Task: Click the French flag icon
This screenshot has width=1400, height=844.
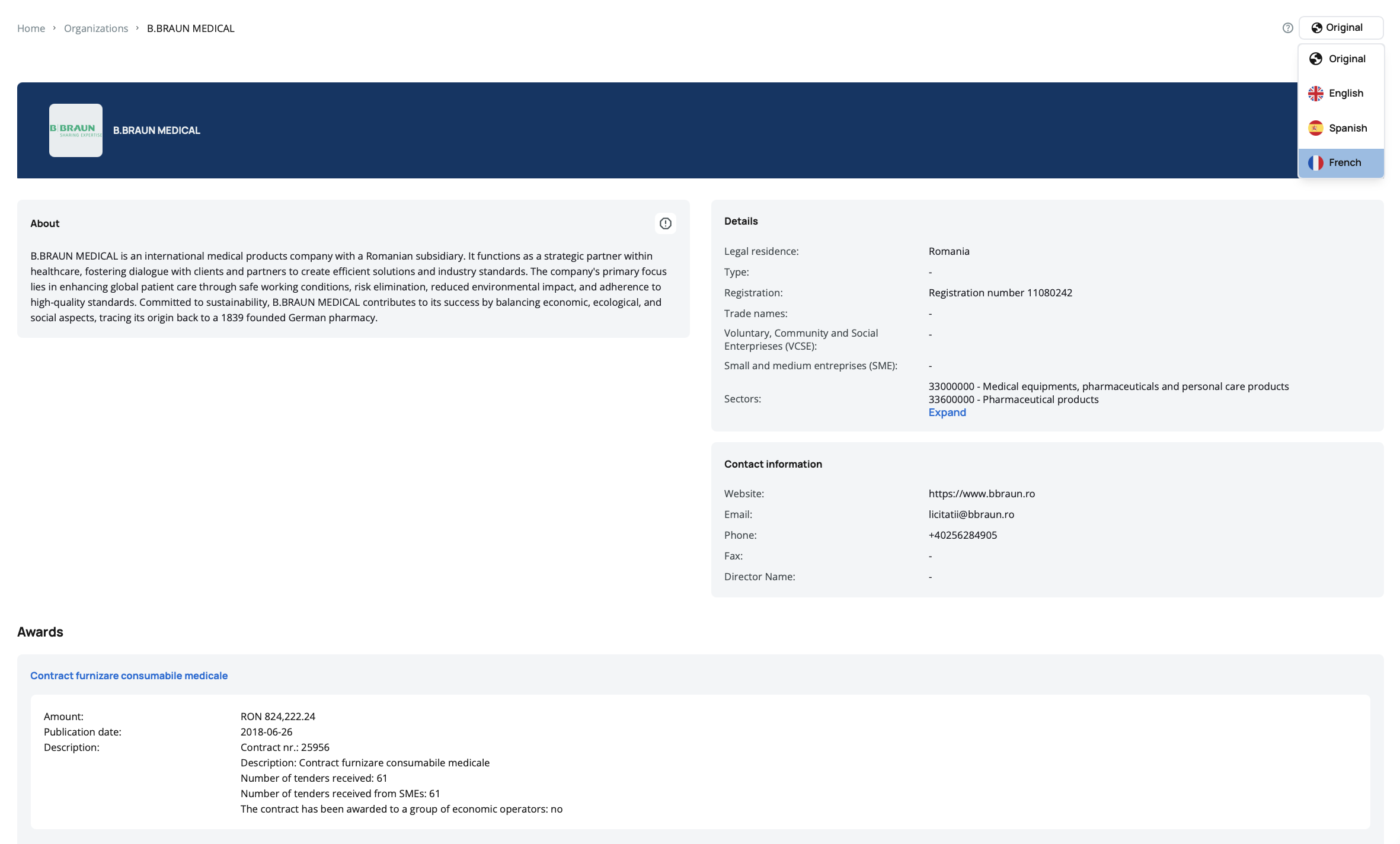Action: 1316,163
